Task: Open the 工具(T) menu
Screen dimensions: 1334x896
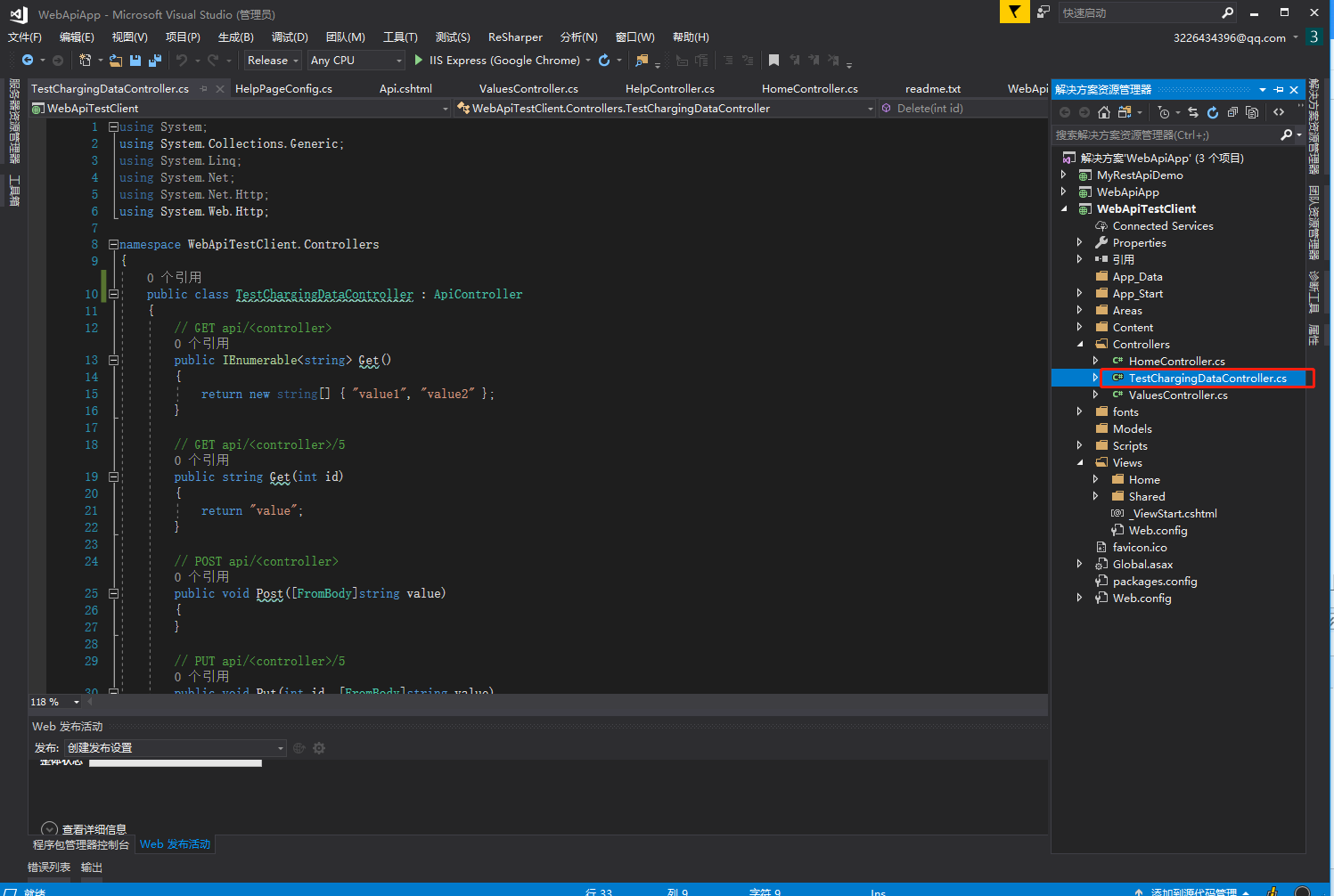Action: pos(400,37)
